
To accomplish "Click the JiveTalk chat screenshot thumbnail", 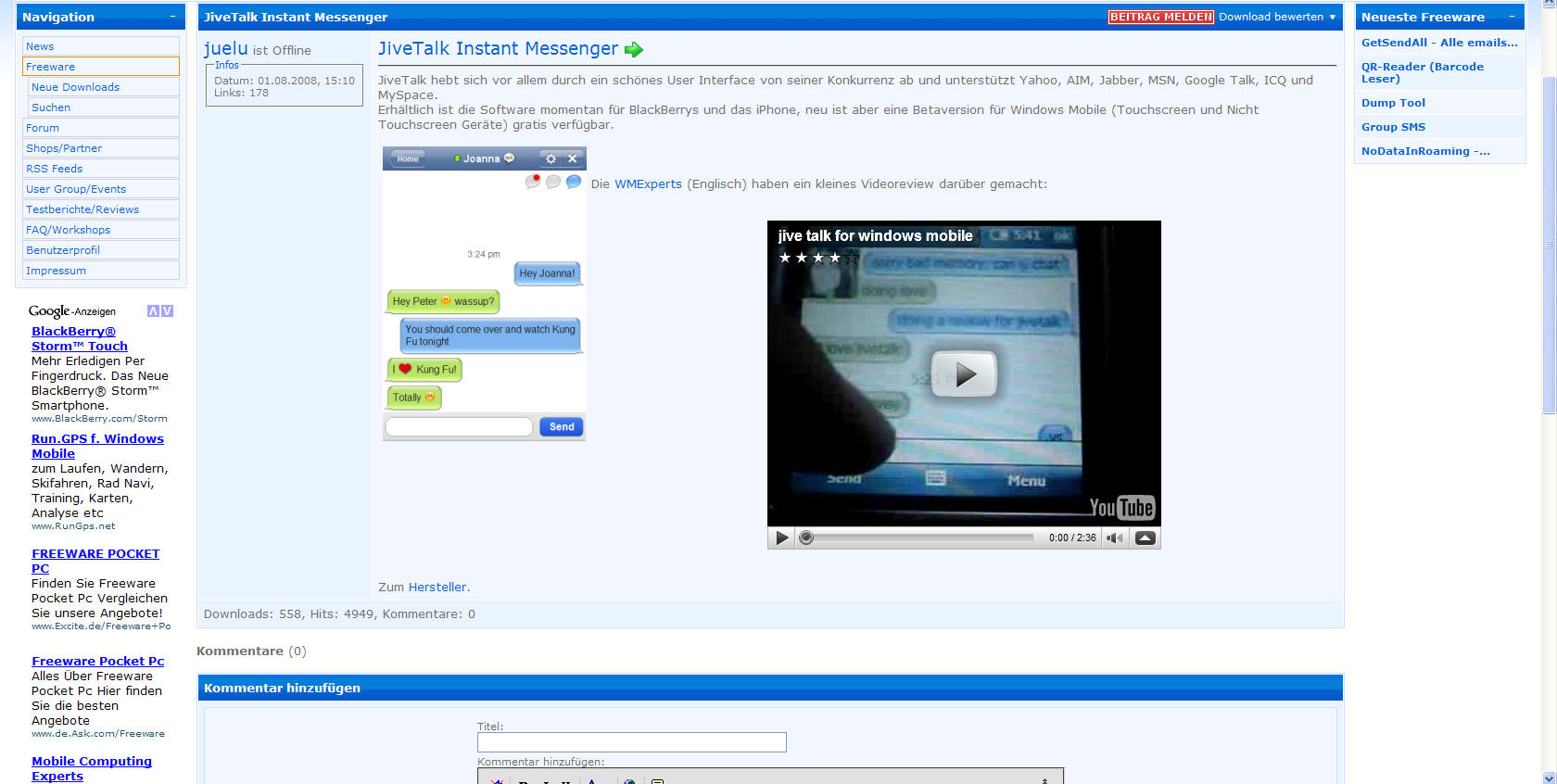I will click(x=484, y=293).
